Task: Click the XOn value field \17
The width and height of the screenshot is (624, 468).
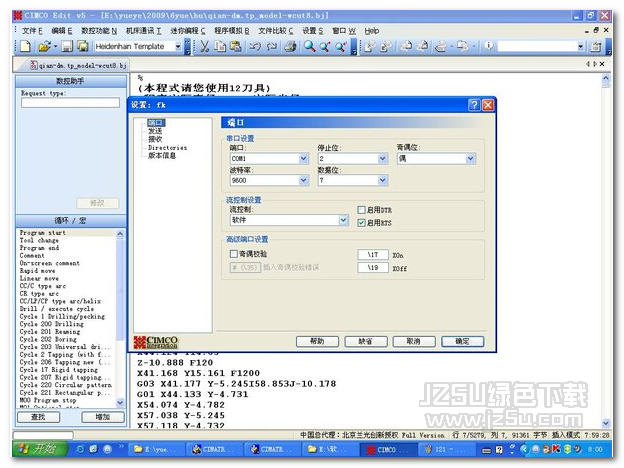Action: click(373, 254)
